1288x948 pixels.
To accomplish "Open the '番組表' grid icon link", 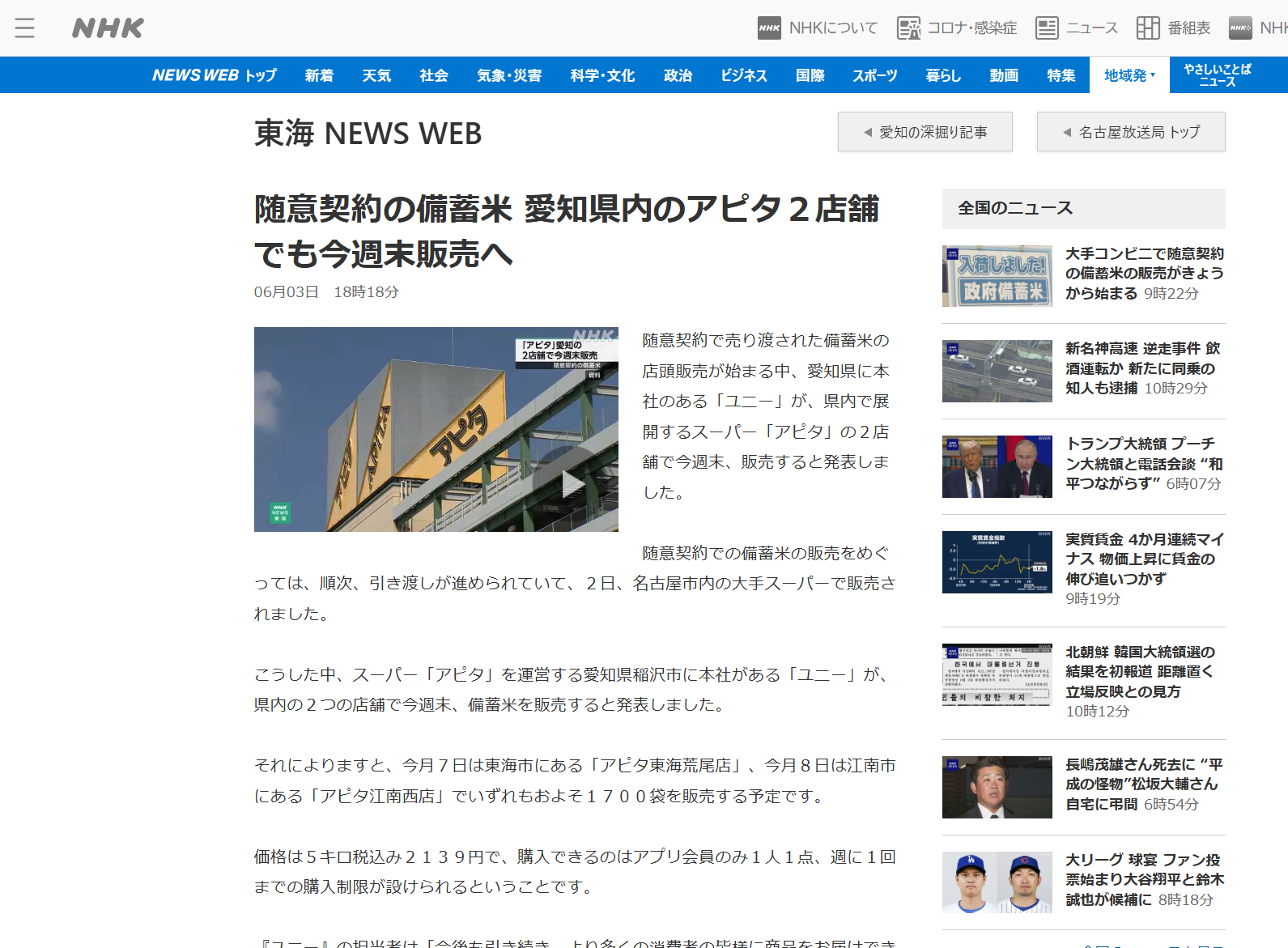I will click(1173, 28).
